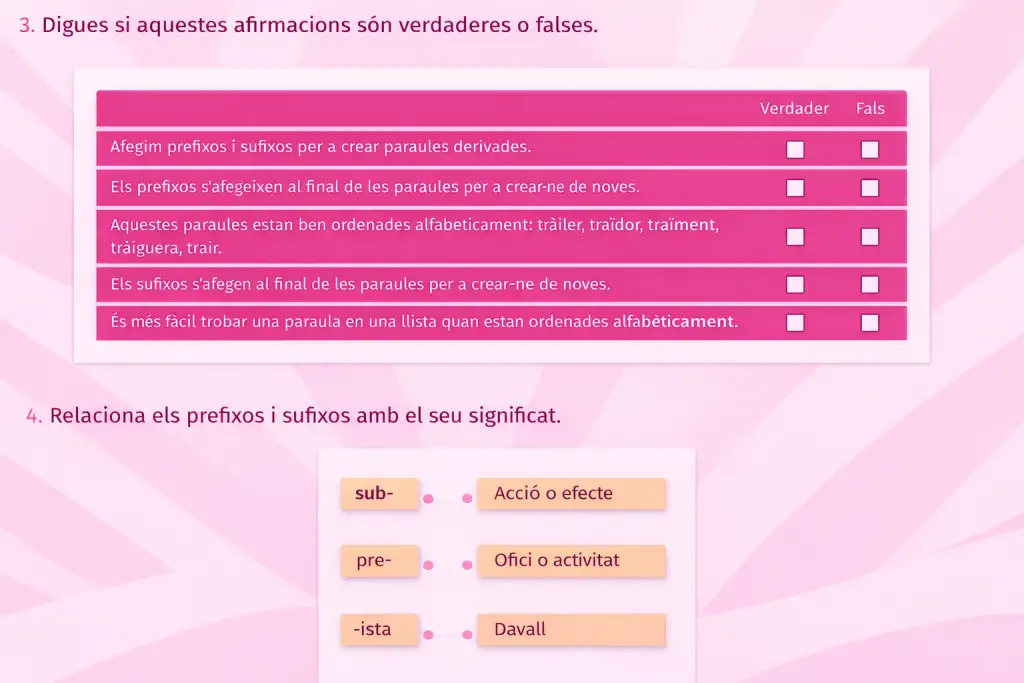The height and width of the screenshot is (683, 1024).
Task: Mark 'Afegim prefixos i sufixos' statement as Fals
Action: (870, 149)
